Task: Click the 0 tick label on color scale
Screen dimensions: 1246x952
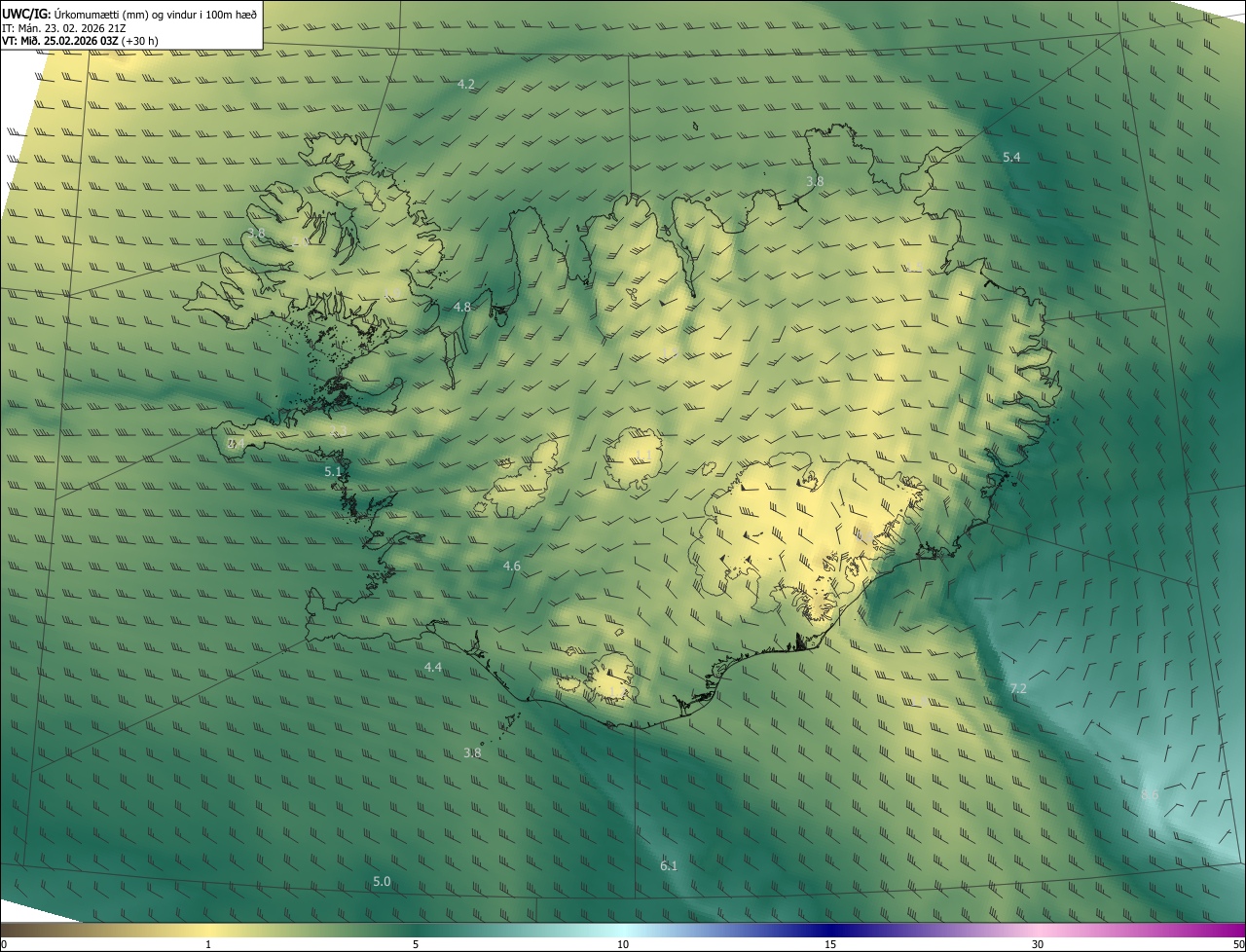Action: (4, 945)
